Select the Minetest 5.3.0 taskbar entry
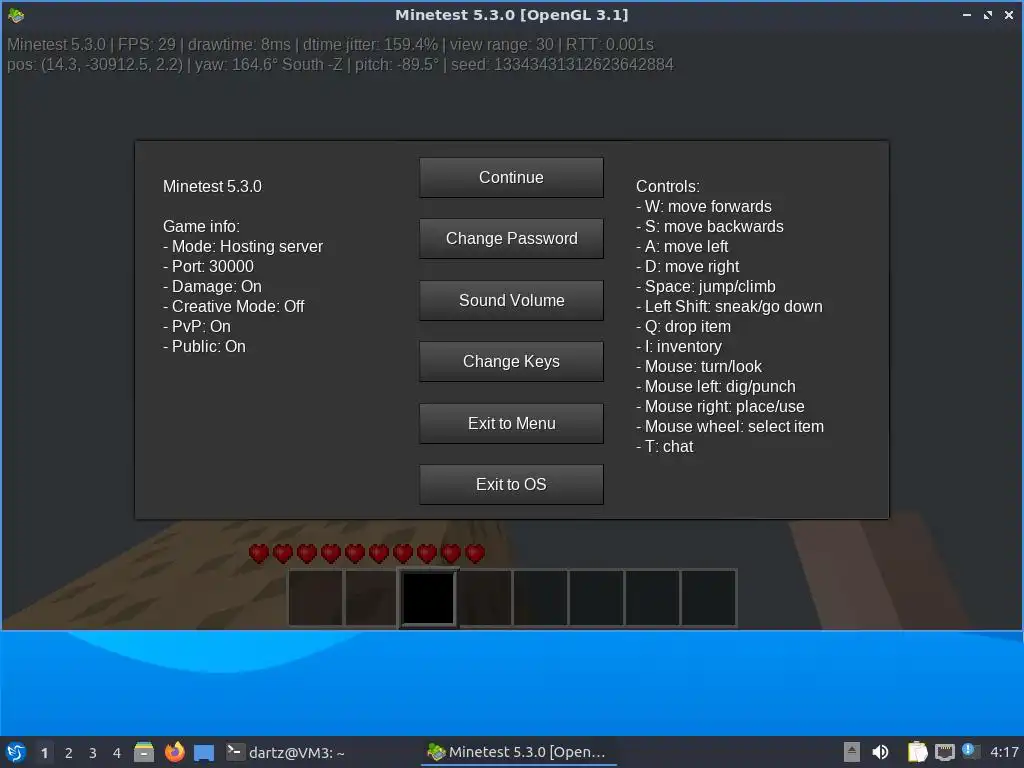This screenshot has width=1024, height=768. (518, 752)
